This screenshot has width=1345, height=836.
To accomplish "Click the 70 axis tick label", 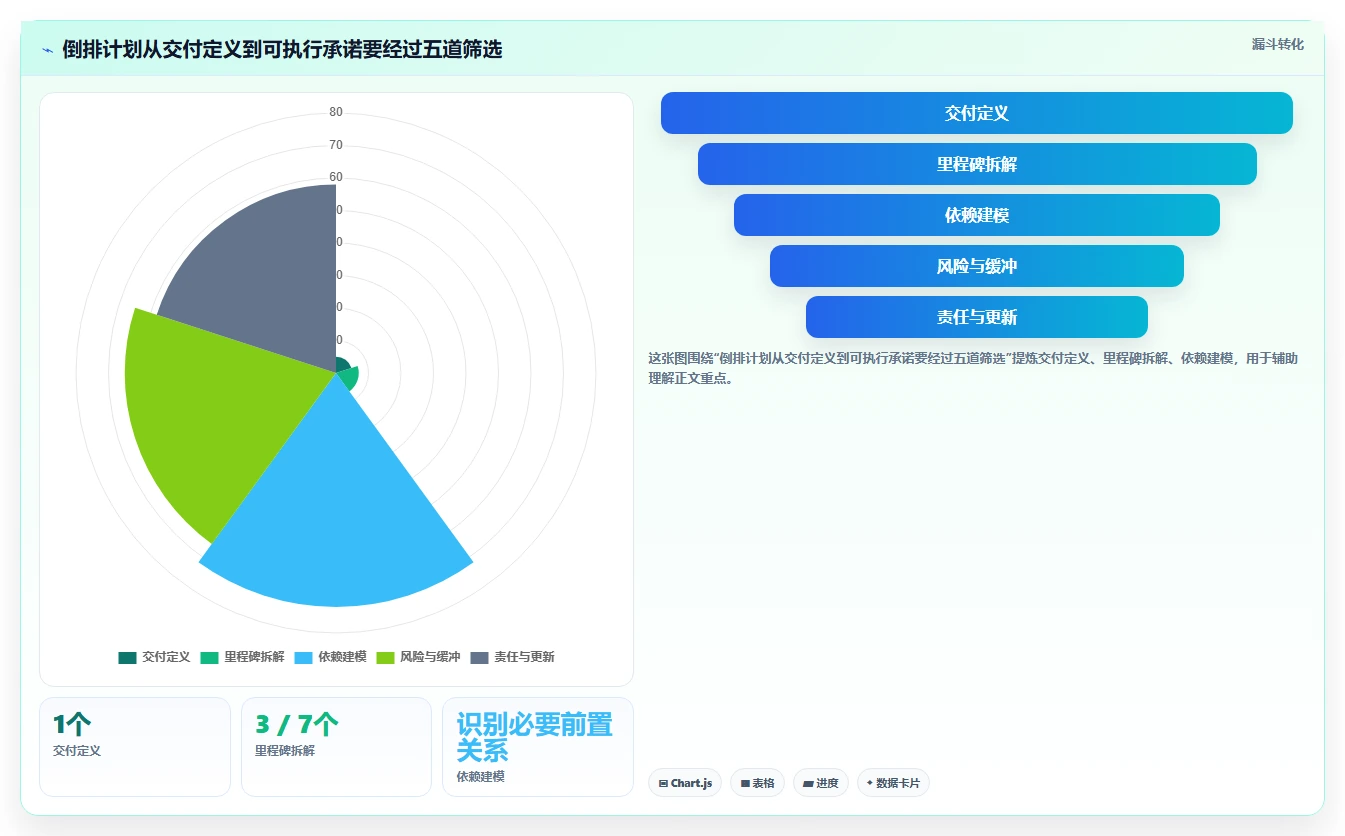I will point(336,145).
